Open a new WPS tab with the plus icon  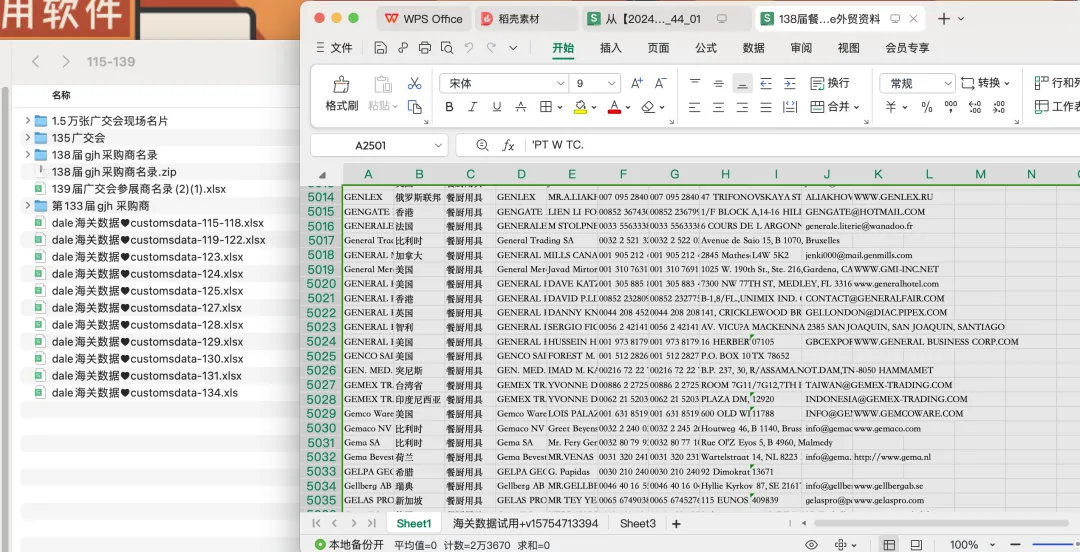[x=944, y=19]
